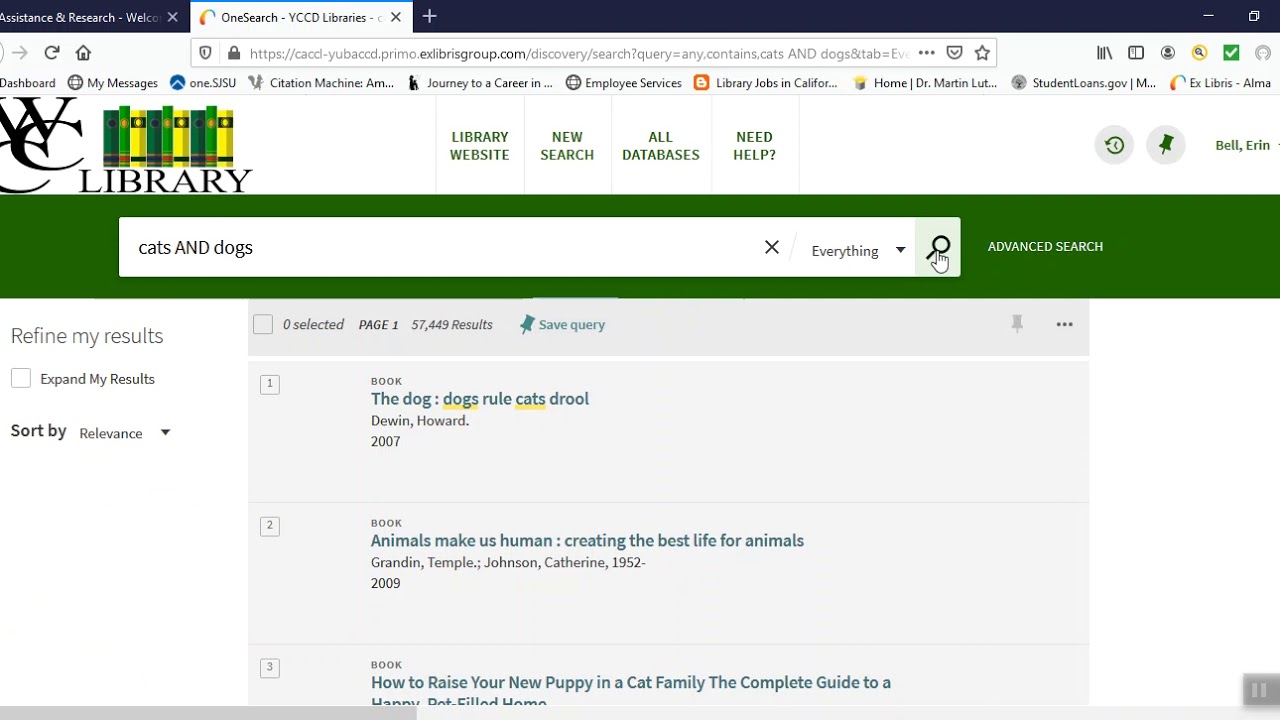
Task: Open My Favorites pin icon
Action: coord(1165,145)
